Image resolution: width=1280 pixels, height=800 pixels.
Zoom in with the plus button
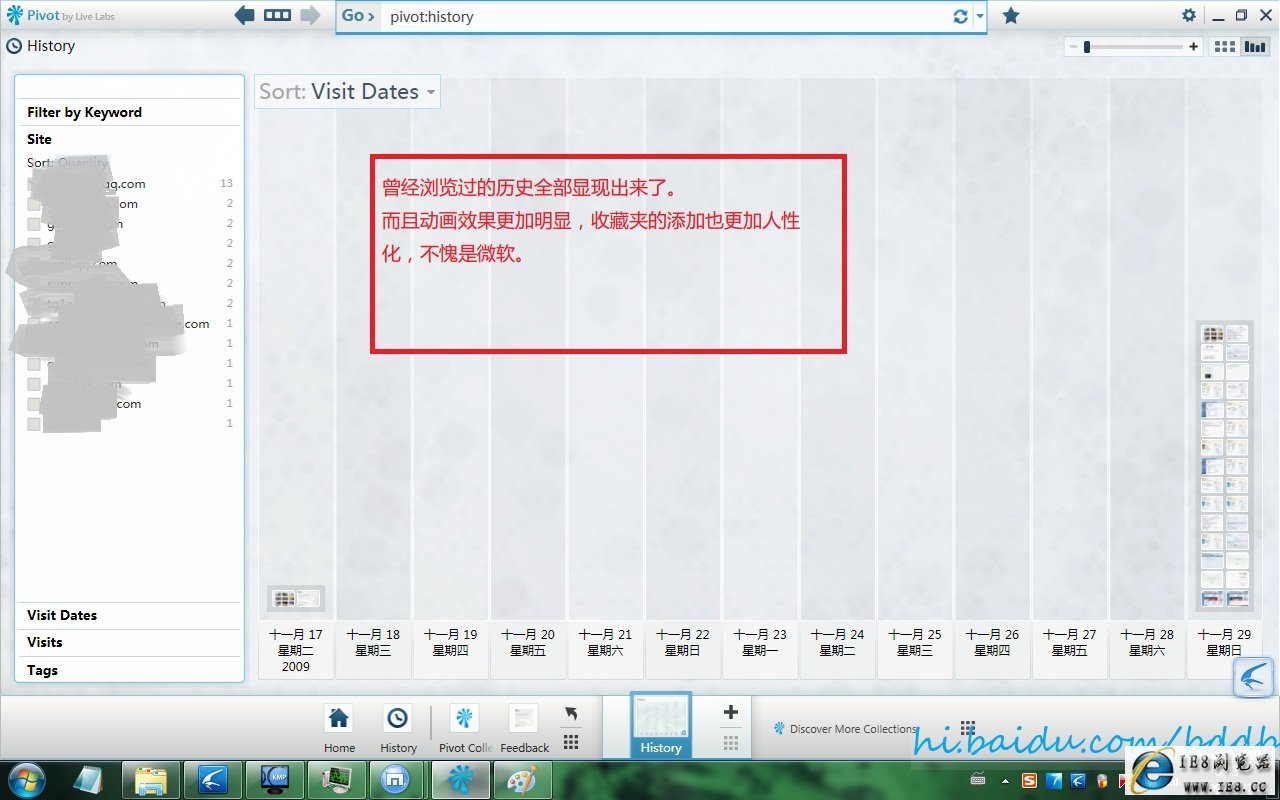1193,47
